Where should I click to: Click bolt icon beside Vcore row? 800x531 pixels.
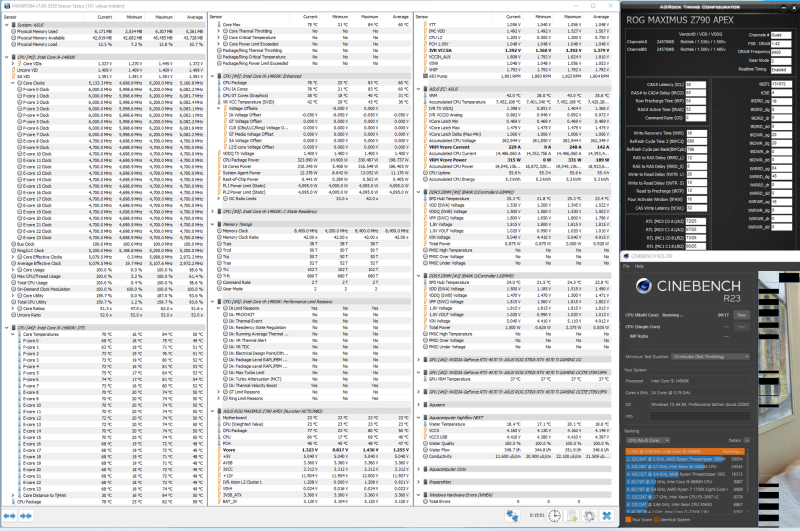(x=219, y=450)
